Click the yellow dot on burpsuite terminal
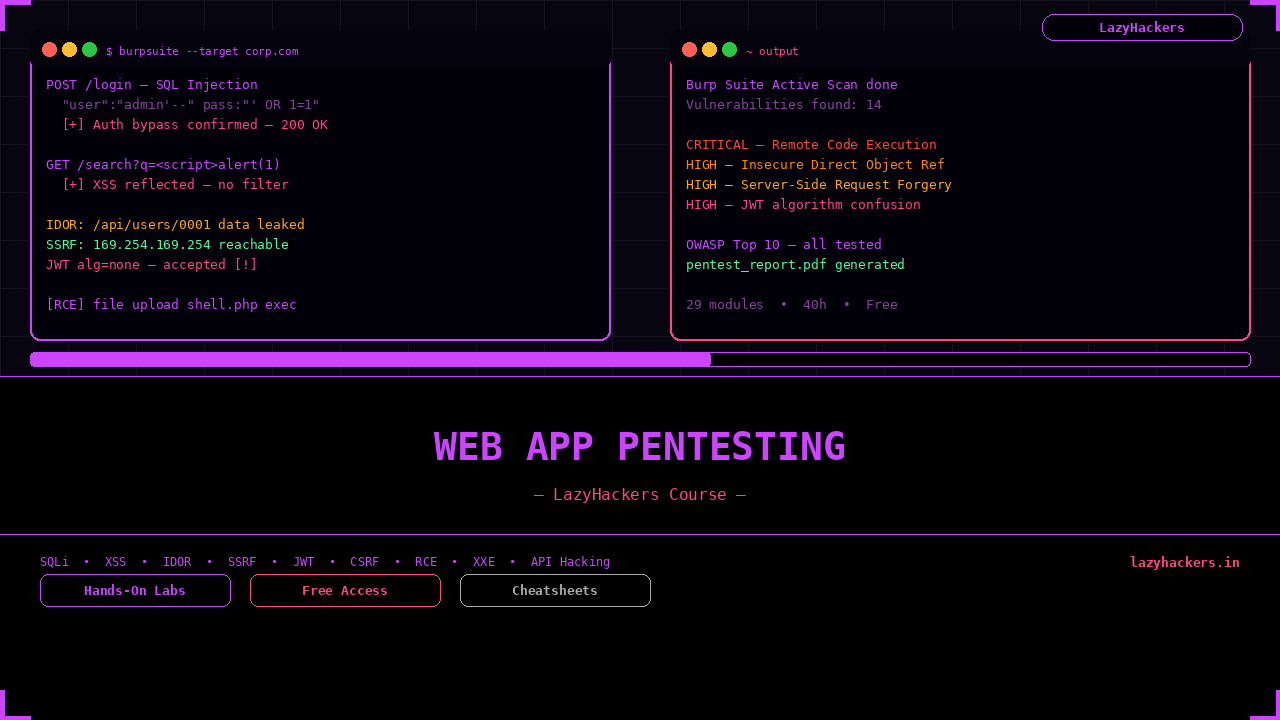This screenshot has width=1280, height=720. click(69, 50)
